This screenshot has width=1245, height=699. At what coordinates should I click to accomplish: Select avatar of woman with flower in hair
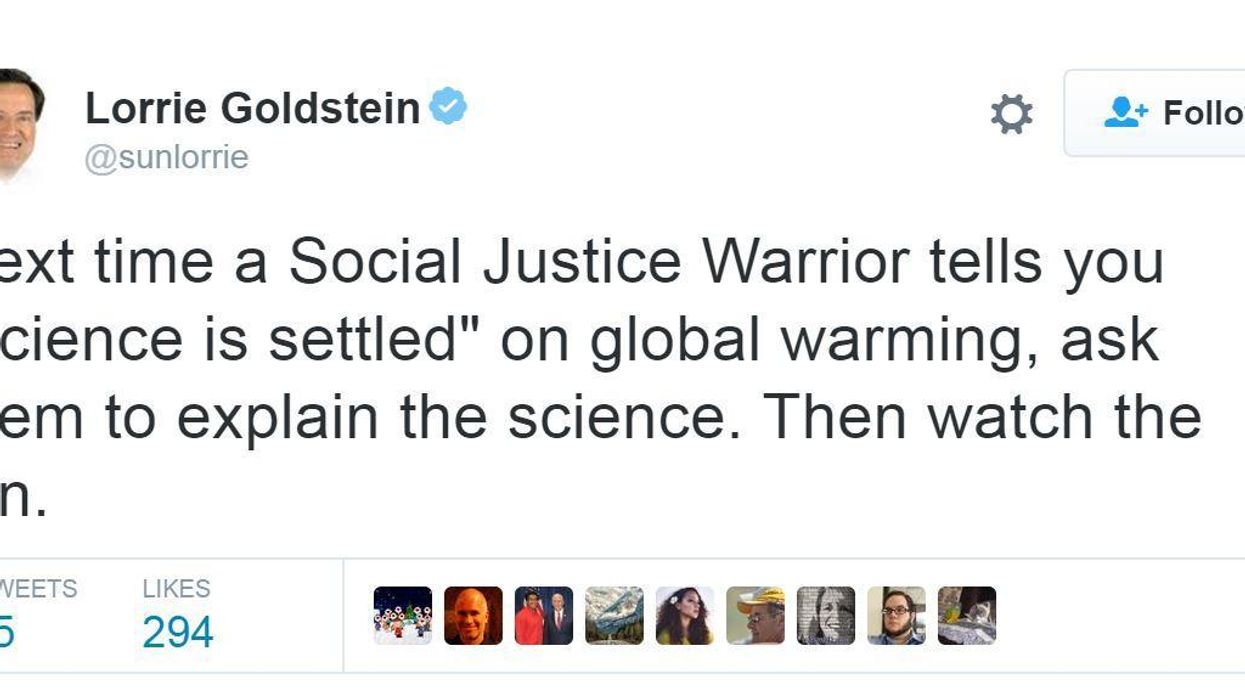coord(685,615)
